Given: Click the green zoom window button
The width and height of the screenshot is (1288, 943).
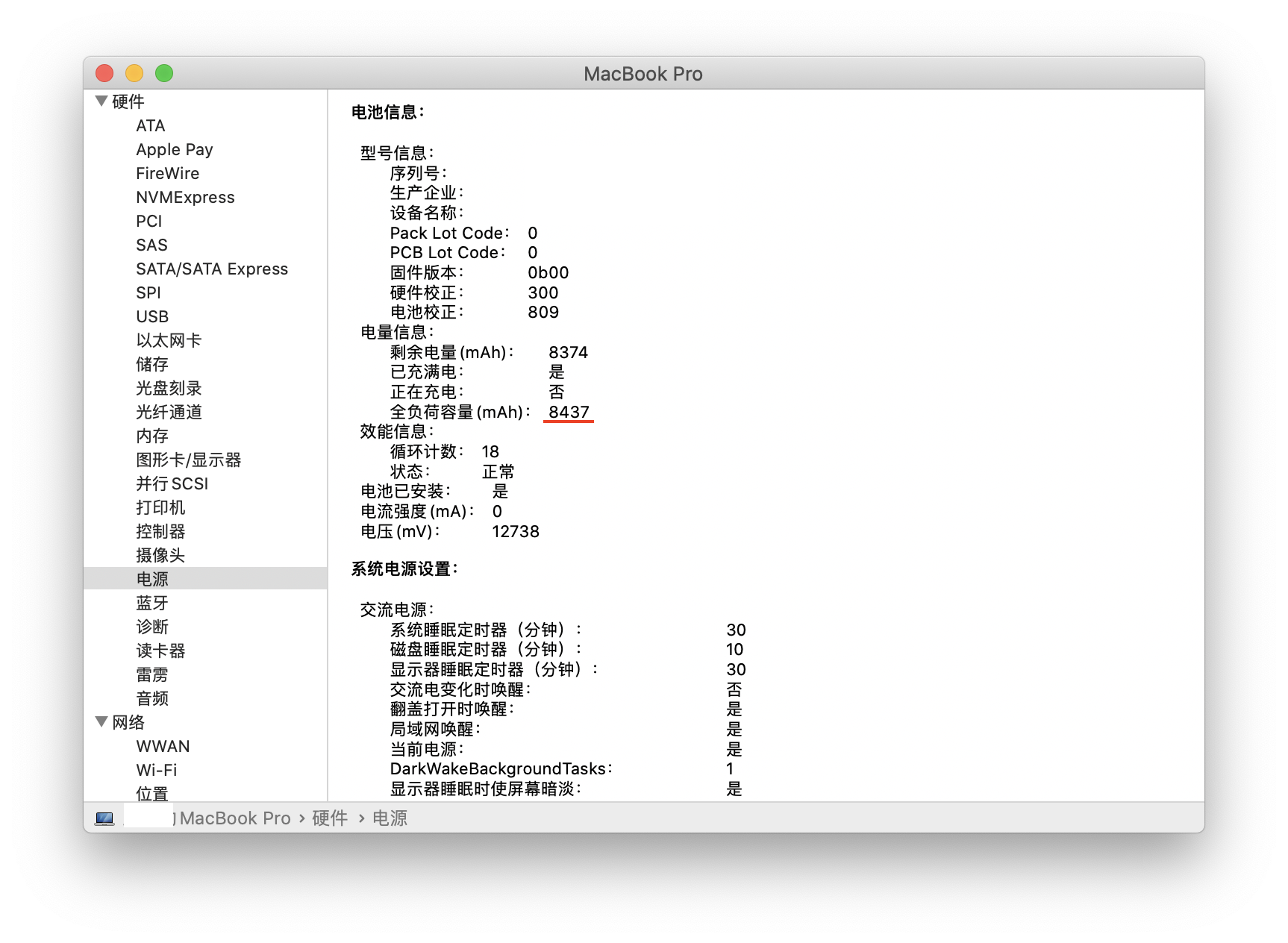Looking at the screenshot, I should pyautogui.click(x=164, y=73).
